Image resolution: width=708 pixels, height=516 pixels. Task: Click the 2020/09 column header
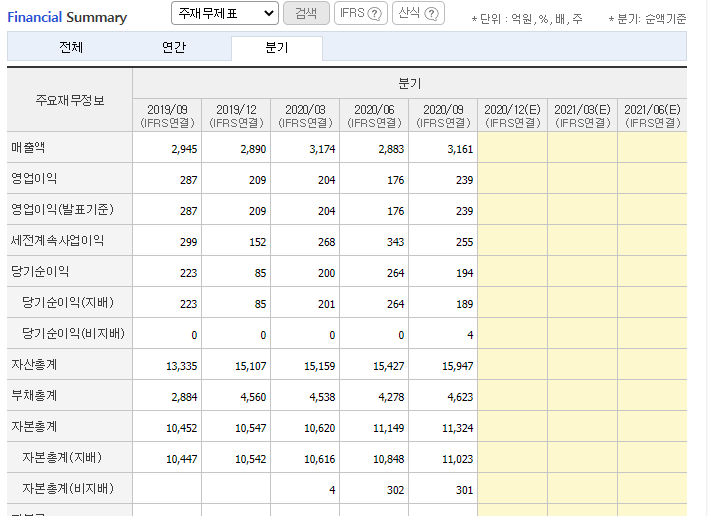[x=443, y=116]
